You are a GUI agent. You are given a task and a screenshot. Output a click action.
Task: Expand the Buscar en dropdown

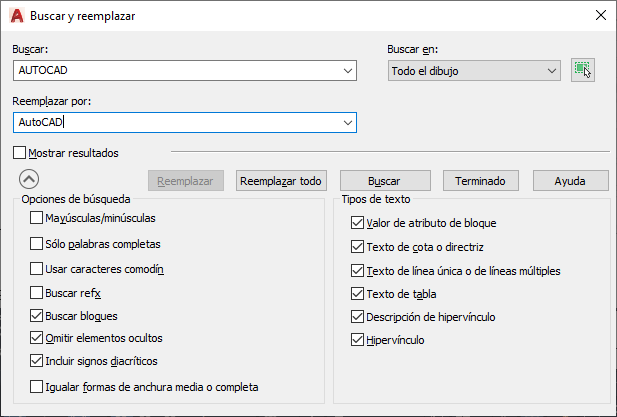551,70
